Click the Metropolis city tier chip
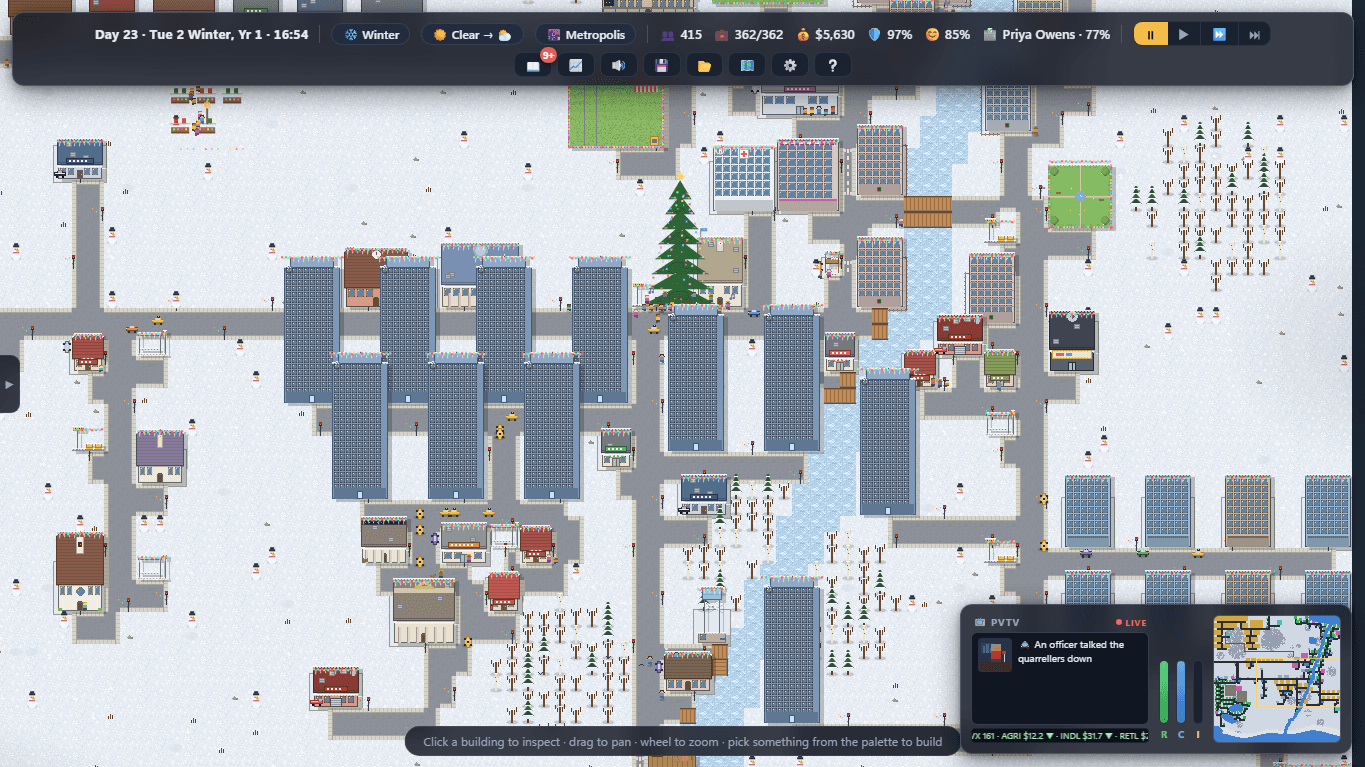 [x=585, y=34]
